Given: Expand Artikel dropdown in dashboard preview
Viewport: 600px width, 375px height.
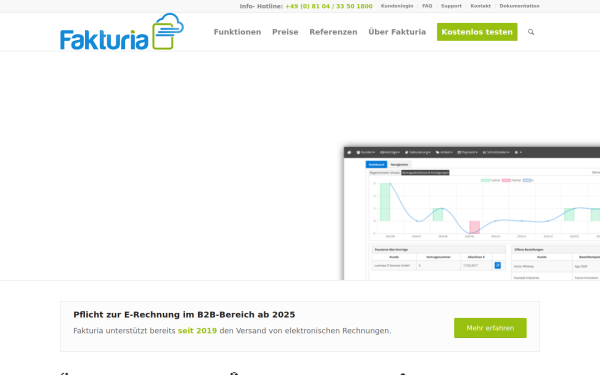Looking at the screenshot, I should 444,152.
